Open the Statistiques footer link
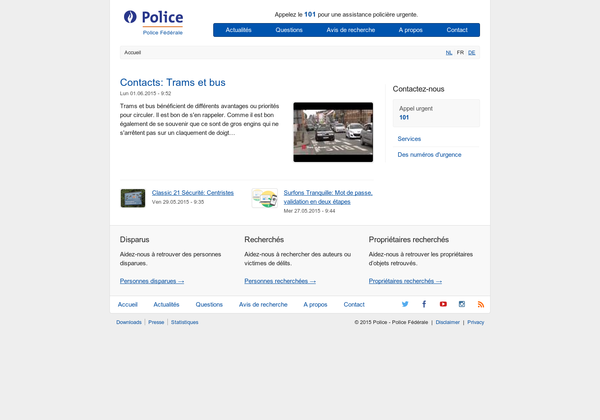This screenshot has height=420, width=600. click(x=184, y=322)
